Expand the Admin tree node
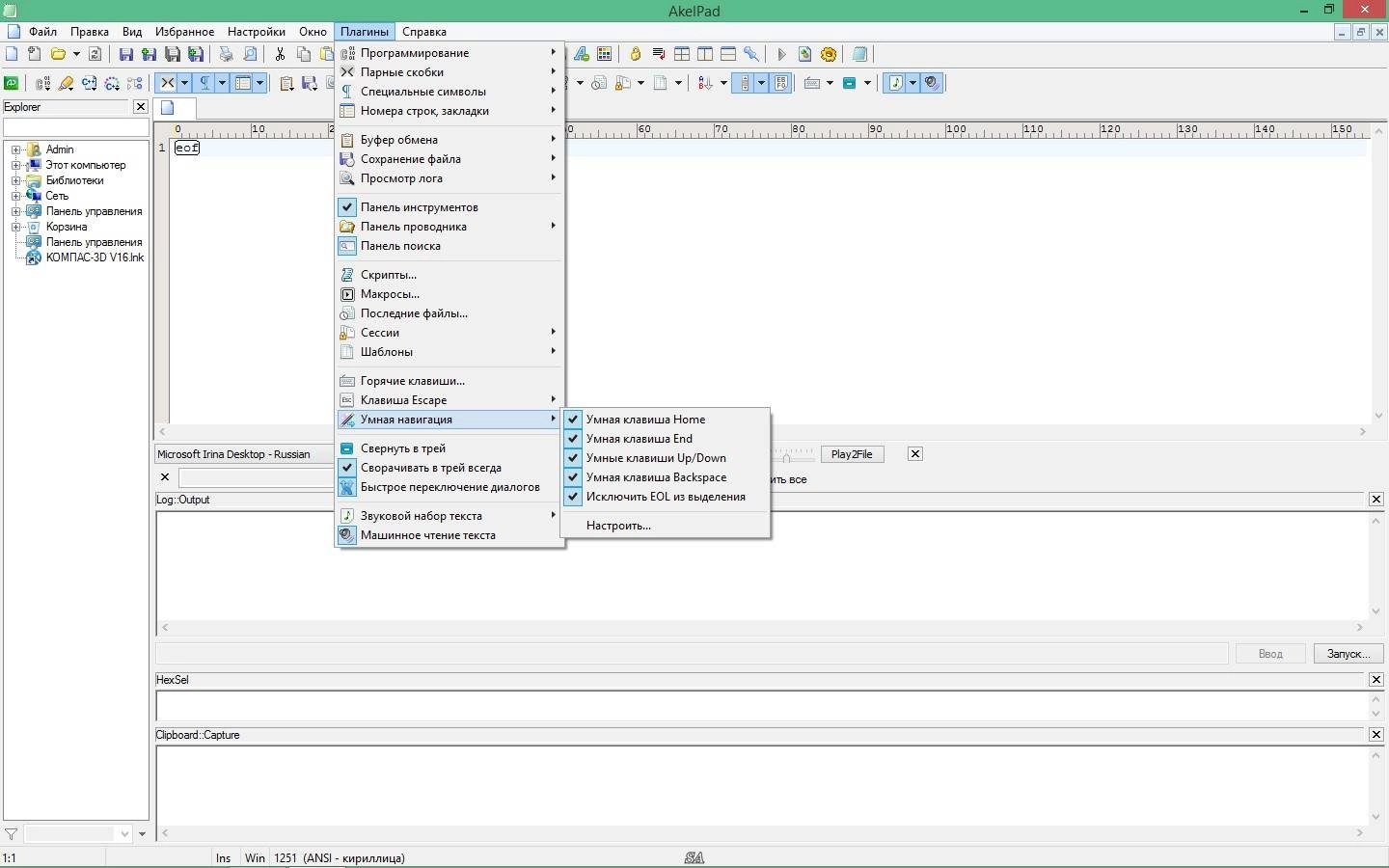1389x868 pixels. coord(16,149)
